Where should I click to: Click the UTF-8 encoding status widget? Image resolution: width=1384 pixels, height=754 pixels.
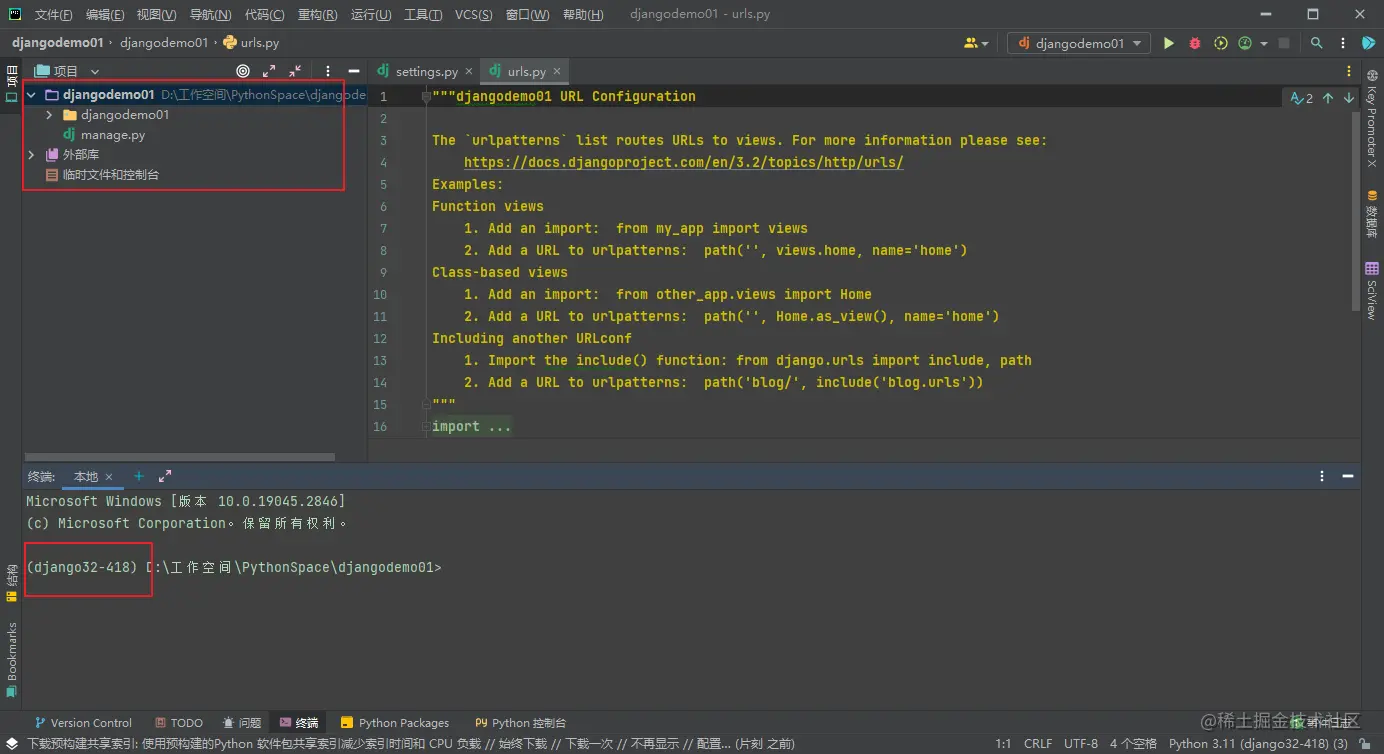click(1081, 744)
